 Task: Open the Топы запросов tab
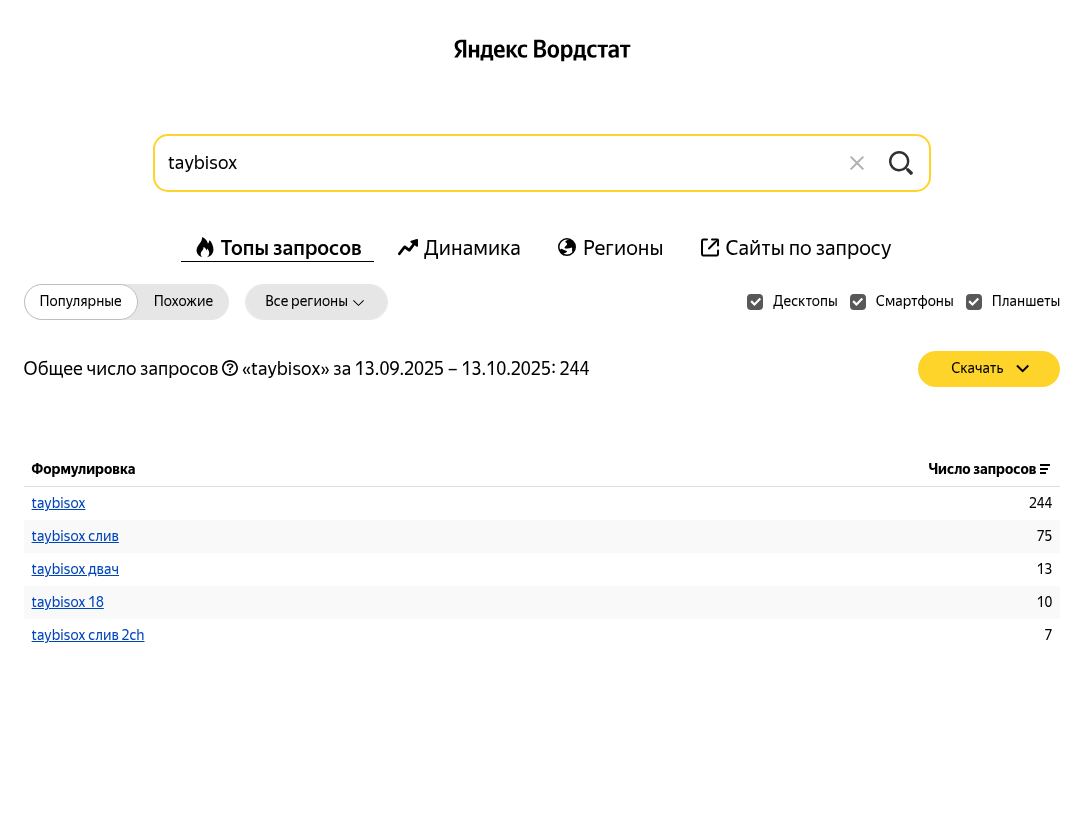278,248
